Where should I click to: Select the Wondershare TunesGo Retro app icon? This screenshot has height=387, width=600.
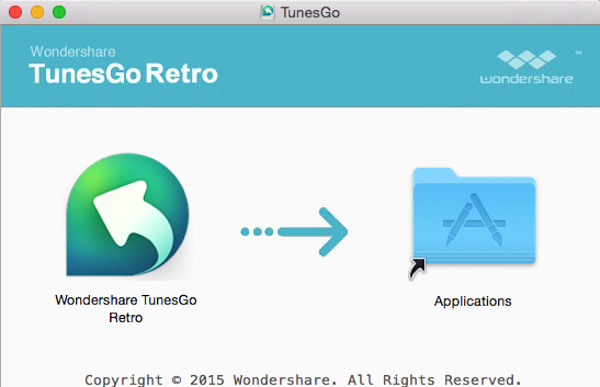click(x=127, y=215)
